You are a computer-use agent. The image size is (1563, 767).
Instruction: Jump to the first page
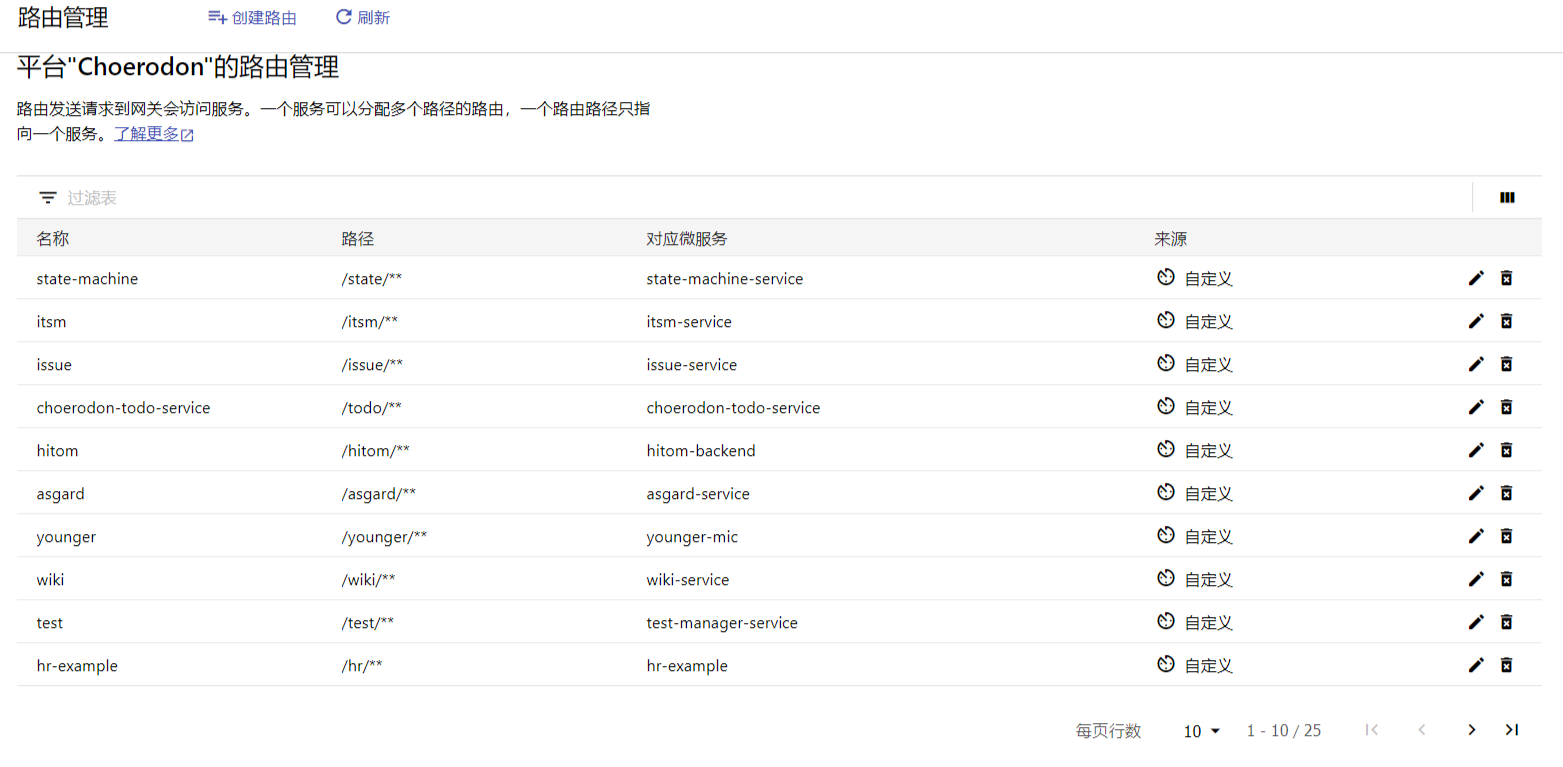click(x=1372, y=730)
